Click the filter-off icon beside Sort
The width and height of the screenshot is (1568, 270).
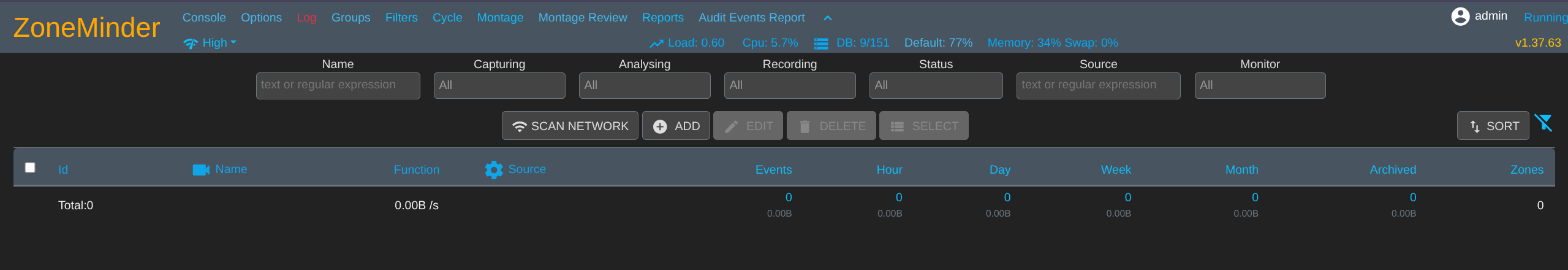1543,123
